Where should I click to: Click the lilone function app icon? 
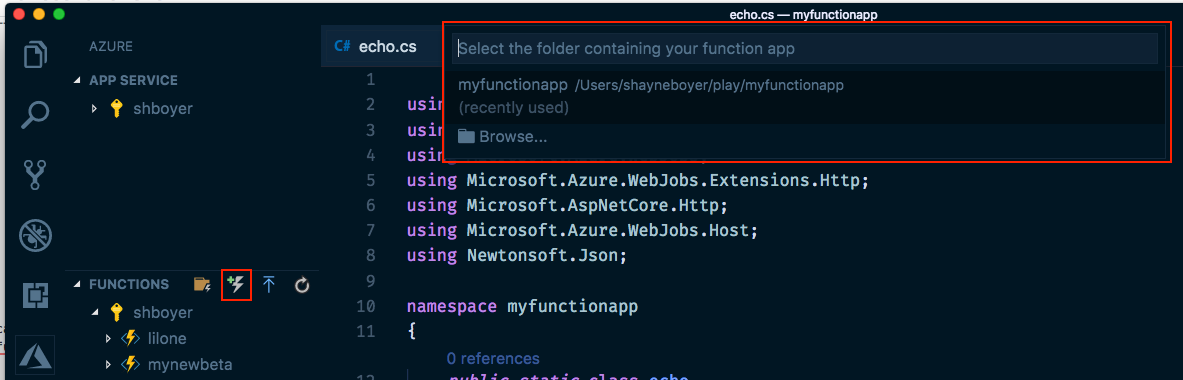point(131,339)
